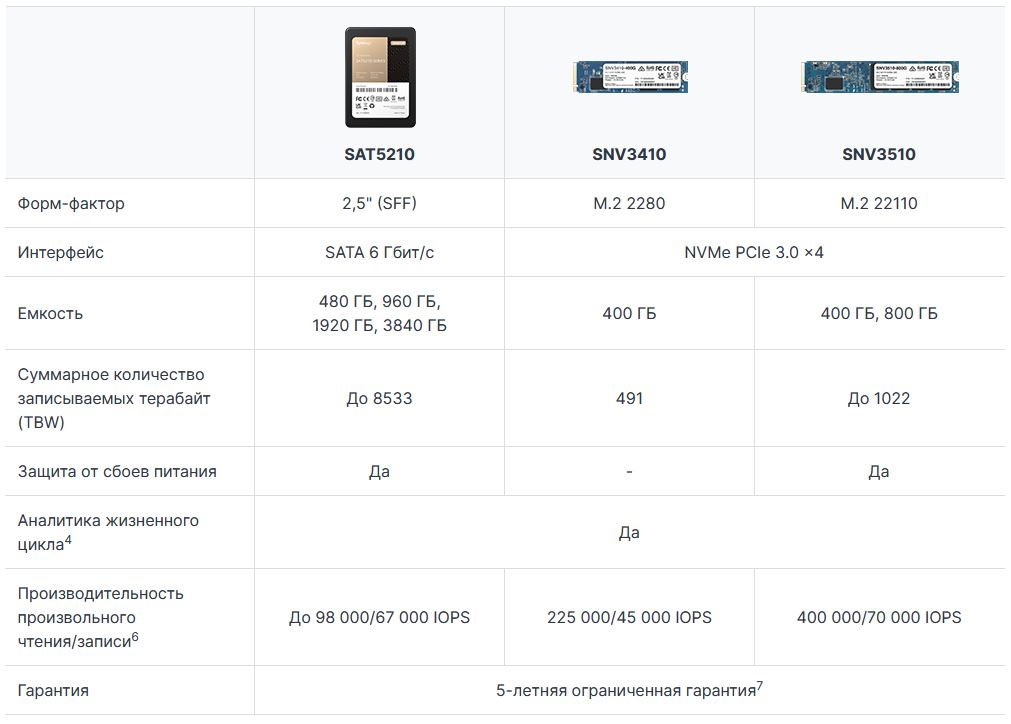Click the dash under SNV3410 power protection
Screen dimensions: 1011x724
click(629, 472)
